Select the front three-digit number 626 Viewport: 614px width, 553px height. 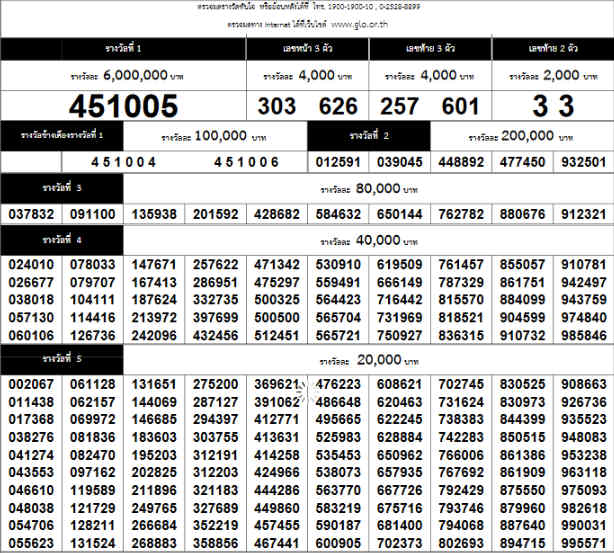339,106
